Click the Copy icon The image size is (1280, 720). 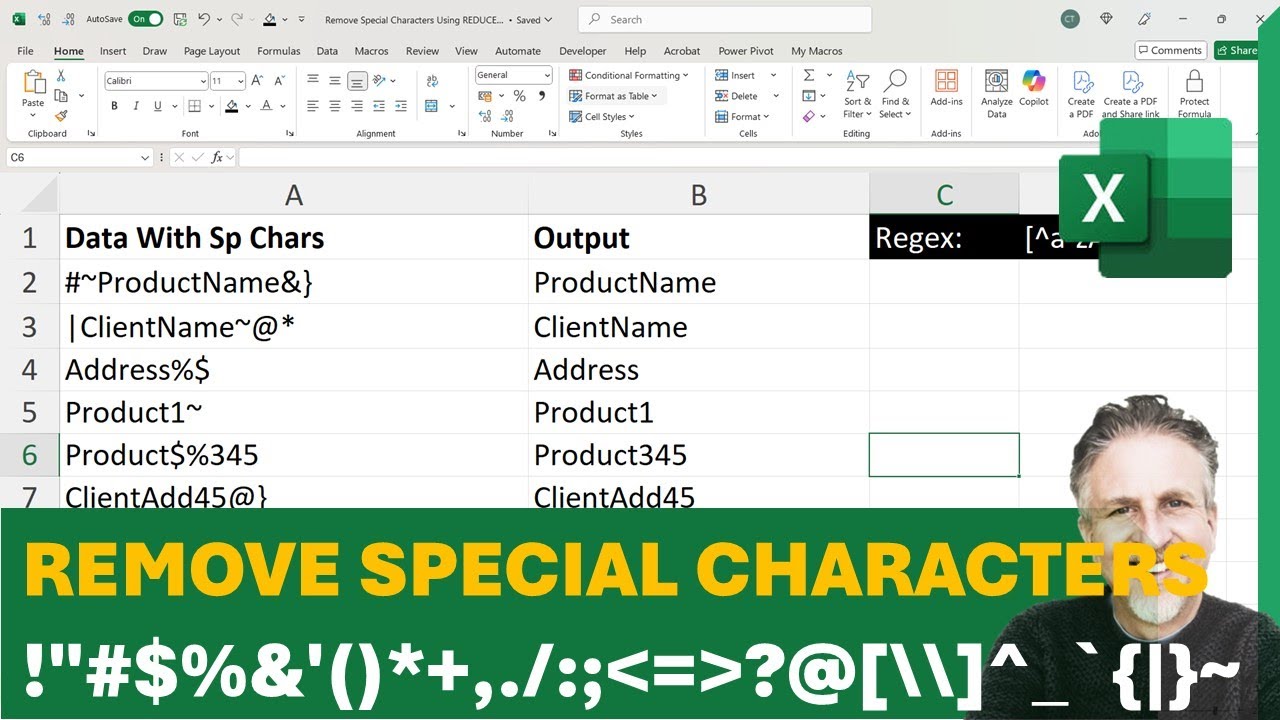point(61,95)
